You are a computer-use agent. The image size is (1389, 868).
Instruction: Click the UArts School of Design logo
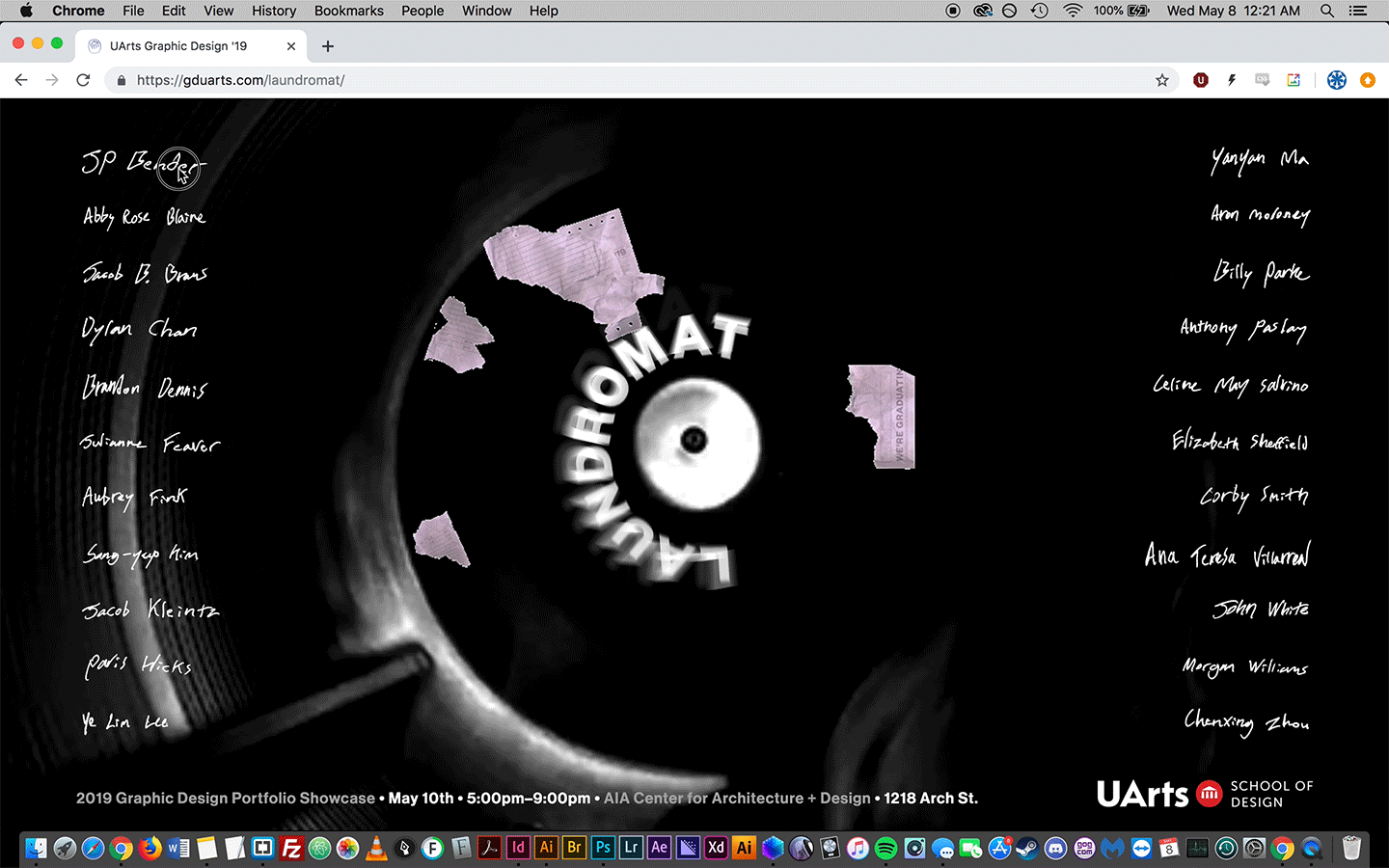pyautogui.click(x=1205, y=794)
